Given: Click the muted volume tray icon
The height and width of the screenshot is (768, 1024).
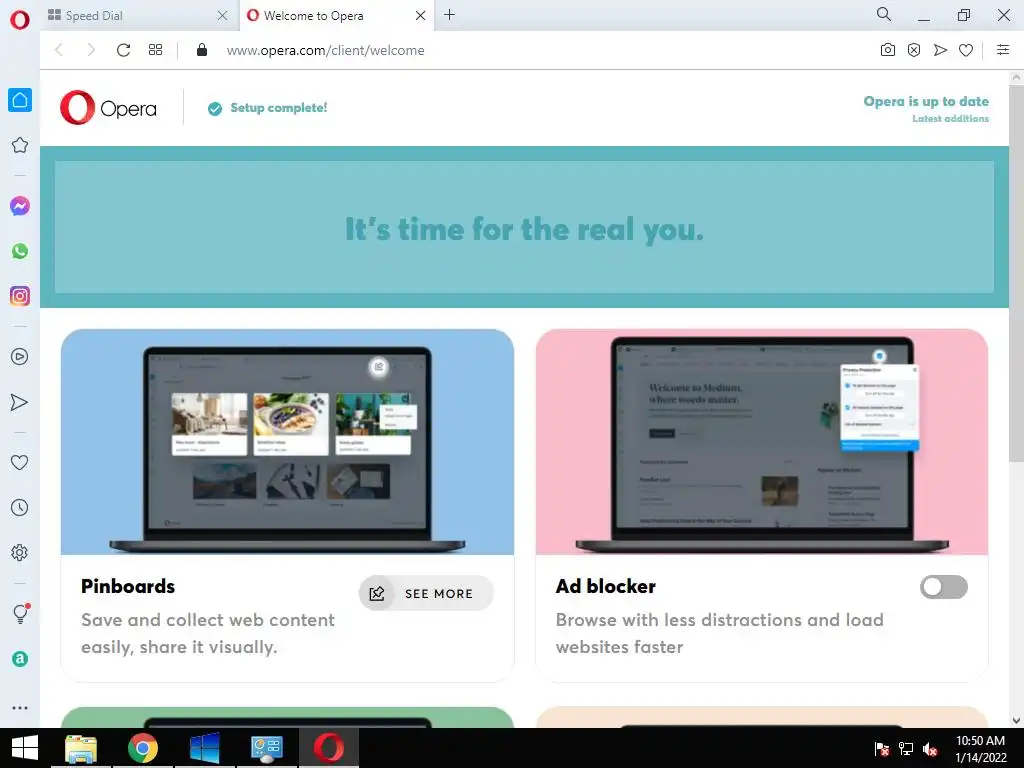Looking at the screenshot, I should click(930, 749).
